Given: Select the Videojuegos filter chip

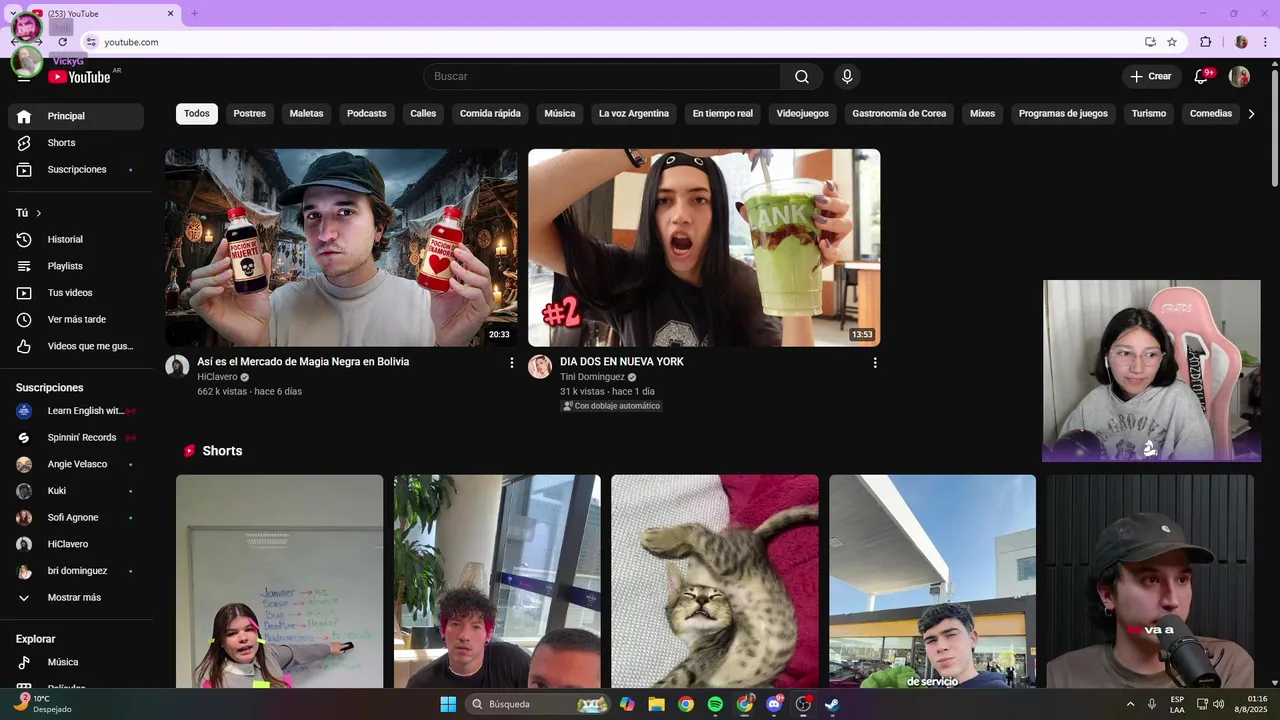Looking at the screenshot, I should [x=803, y=114].
